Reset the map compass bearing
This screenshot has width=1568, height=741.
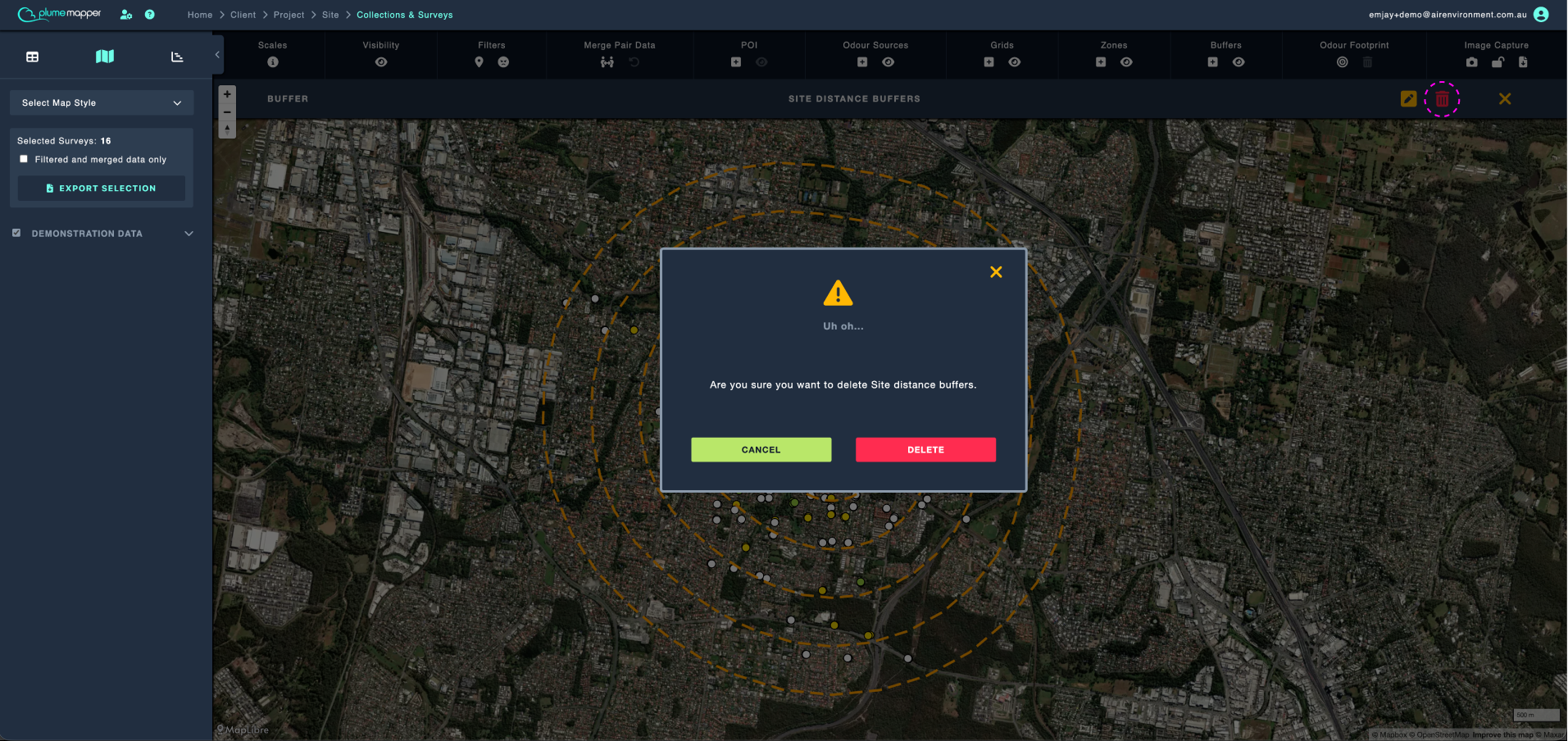(228, 130)
